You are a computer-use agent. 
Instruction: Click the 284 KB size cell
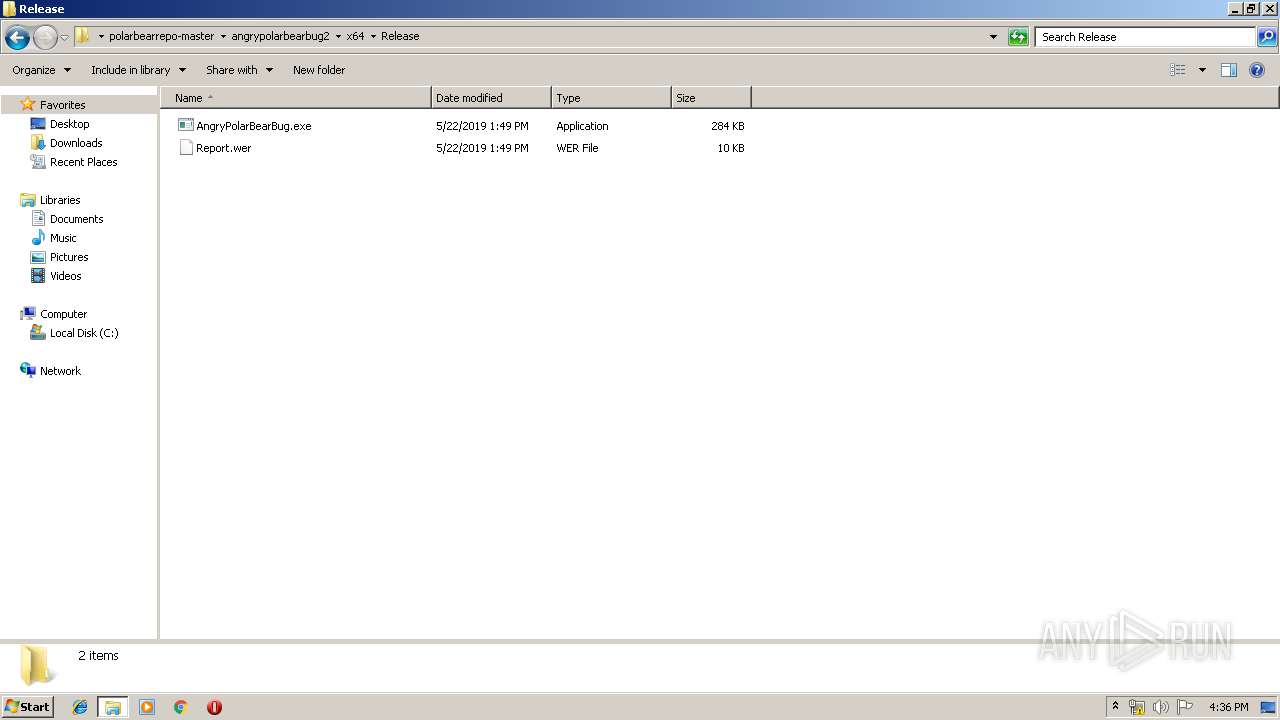click(727, 126)
